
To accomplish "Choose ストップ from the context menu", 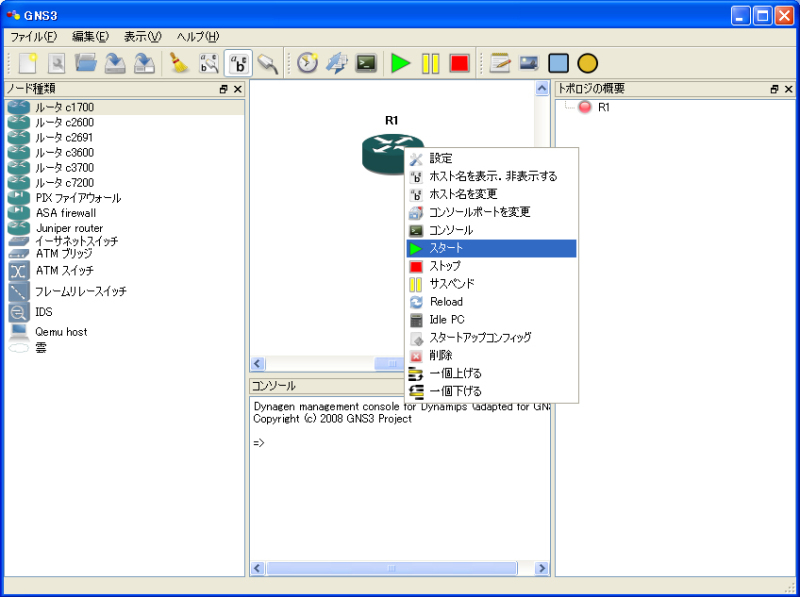I will click(445, 266).
